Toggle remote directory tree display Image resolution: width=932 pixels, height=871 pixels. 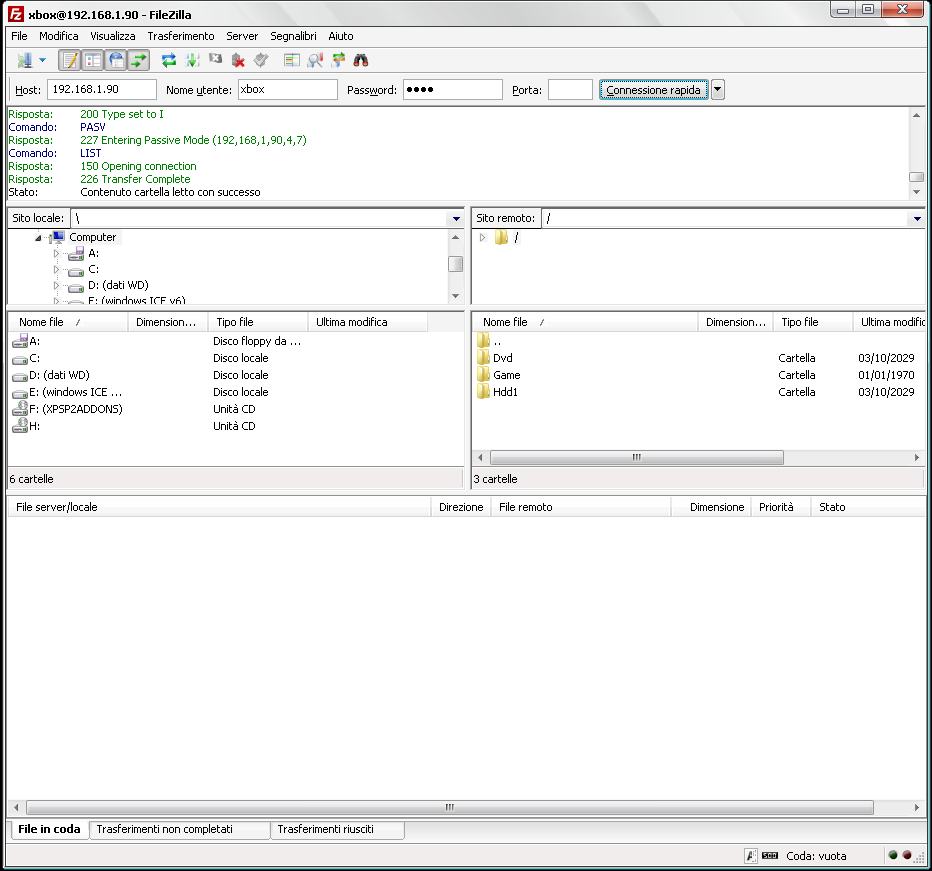(x=116, y=60)
